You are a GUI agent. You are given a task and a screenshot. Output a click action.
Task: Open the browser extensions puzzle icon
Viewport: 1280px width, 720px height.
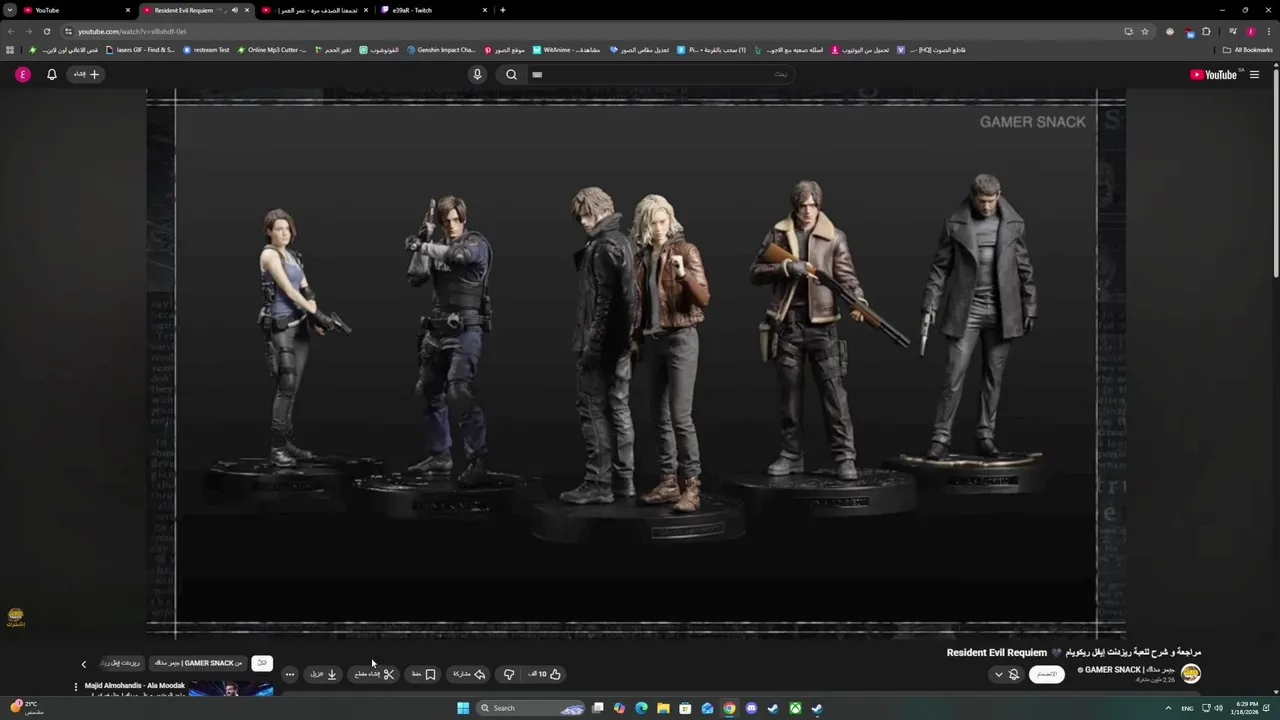[1206, 31]
